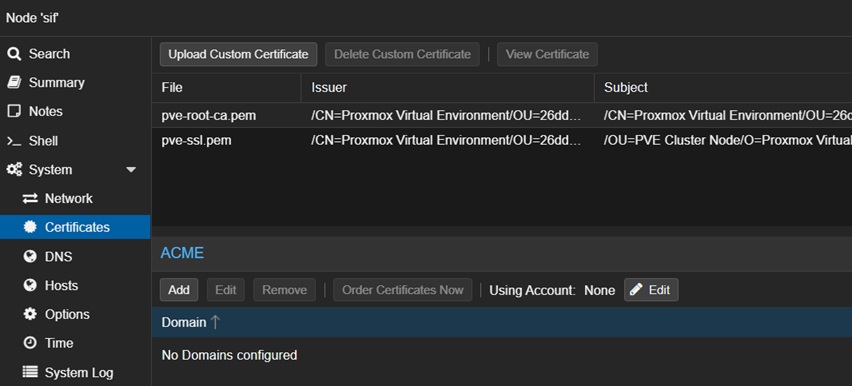Click the Hosts globe icon
Image resolution: width=852 pixels, height=386 pixels.
point(30,285)
